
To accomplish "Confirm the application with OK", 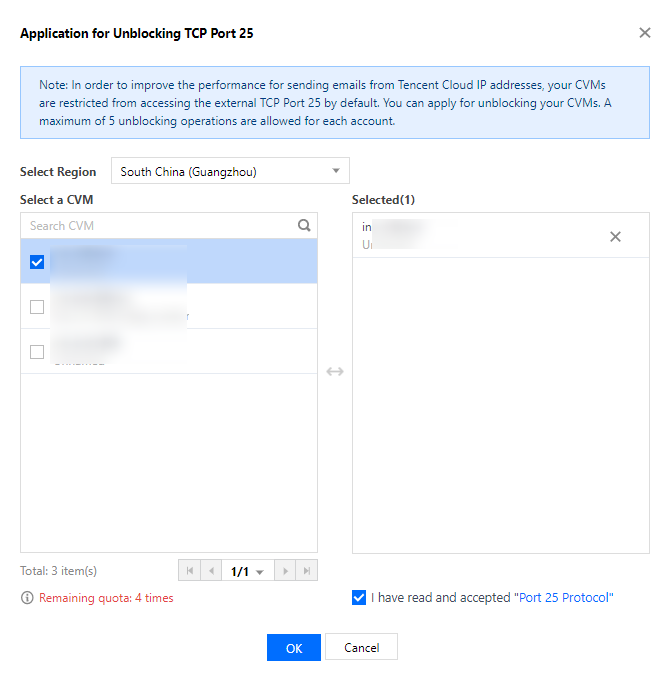I will pyautogui.click(x=293, y=648).
